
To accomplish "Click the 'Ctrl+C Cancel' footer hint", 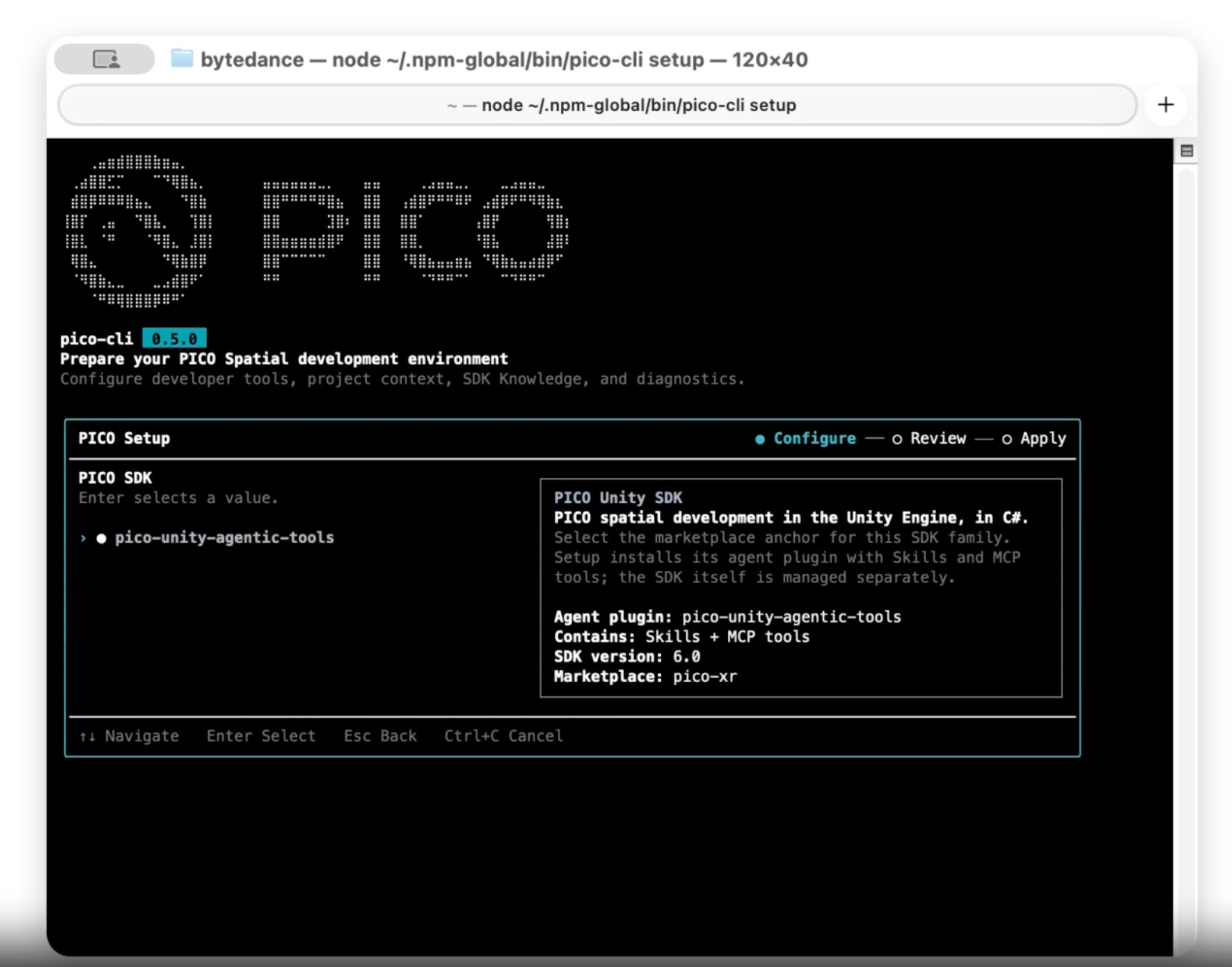I will coord(504,736).
